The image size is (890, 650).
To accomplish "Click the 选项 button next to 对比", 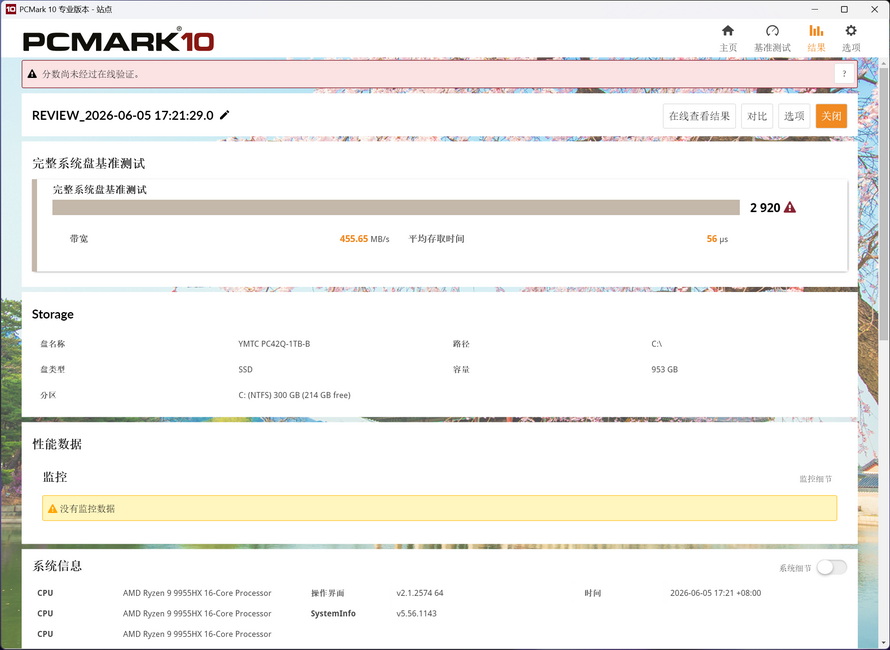I will [794, 116].
